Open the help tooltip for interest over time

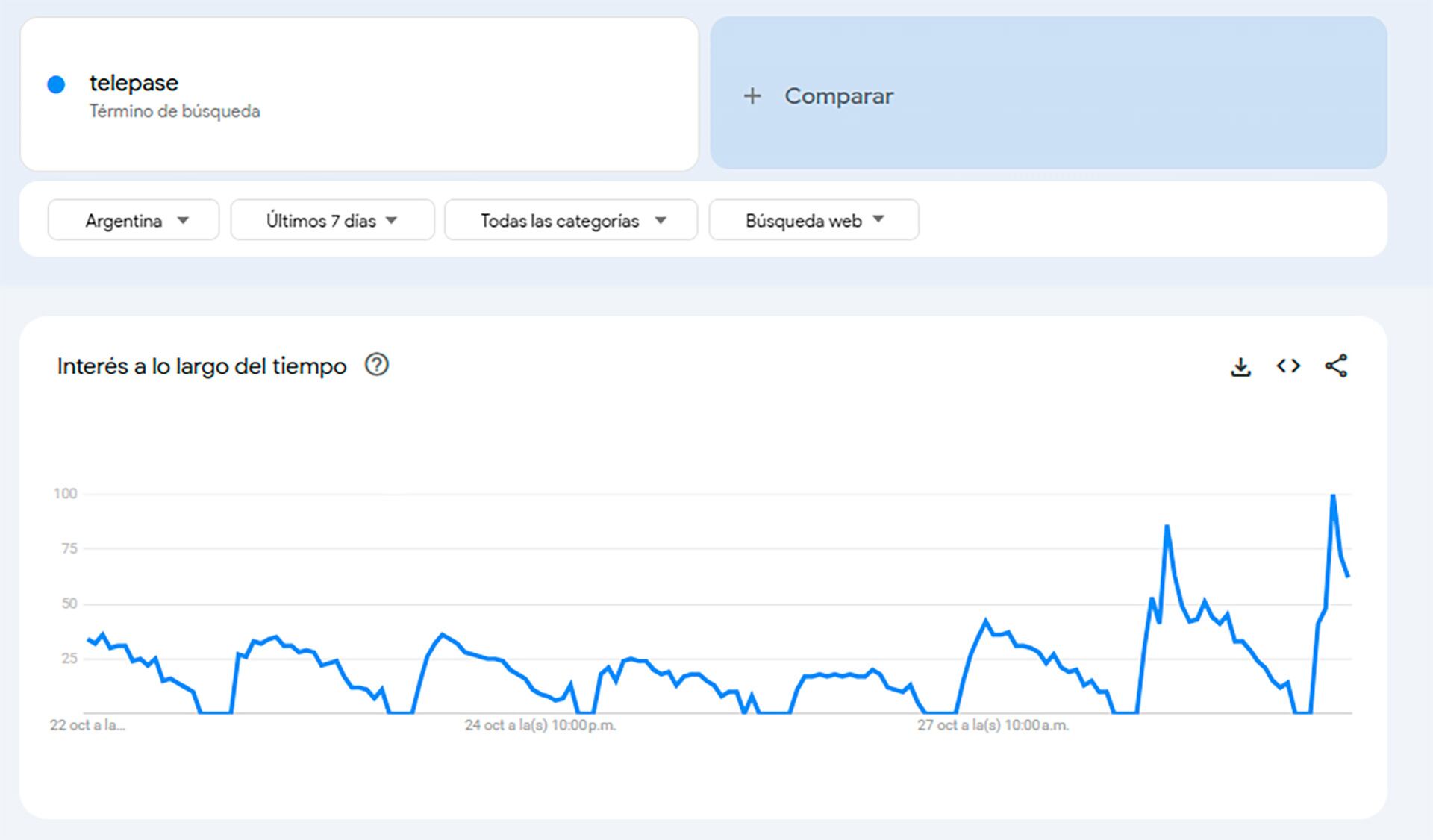click(x=377, y=366)
